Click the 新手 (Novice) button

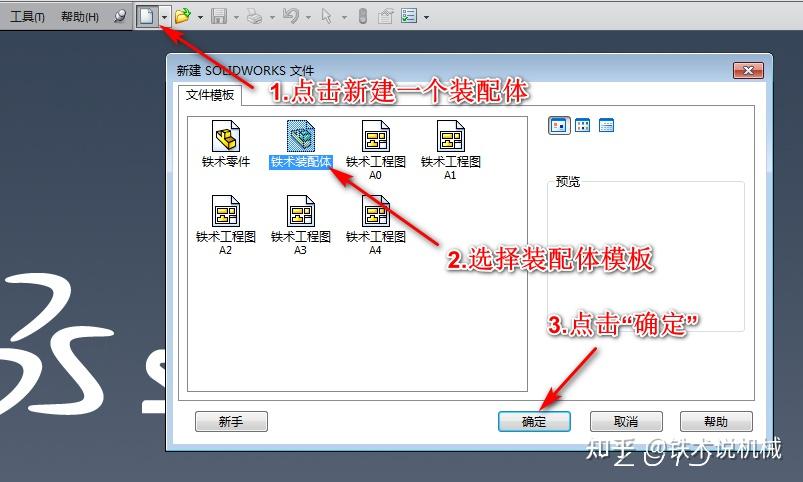pyautogui.click(x=231, y=422)
